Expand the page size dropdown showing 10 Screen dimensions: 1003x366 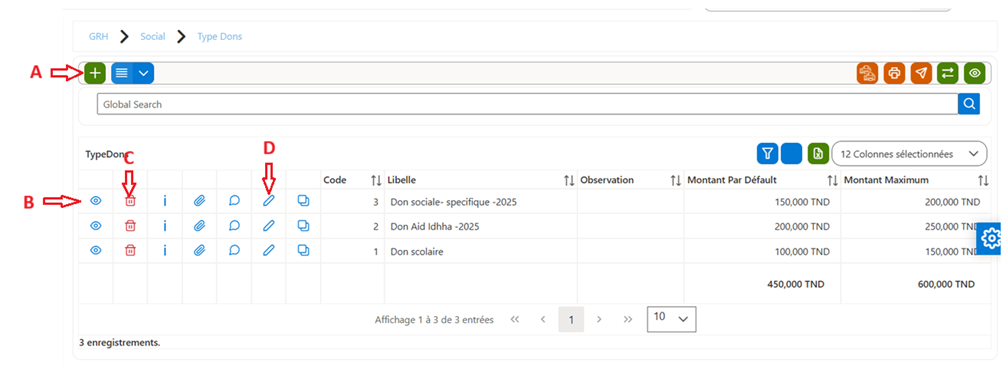pyautogui.click(x=672, y=319)
